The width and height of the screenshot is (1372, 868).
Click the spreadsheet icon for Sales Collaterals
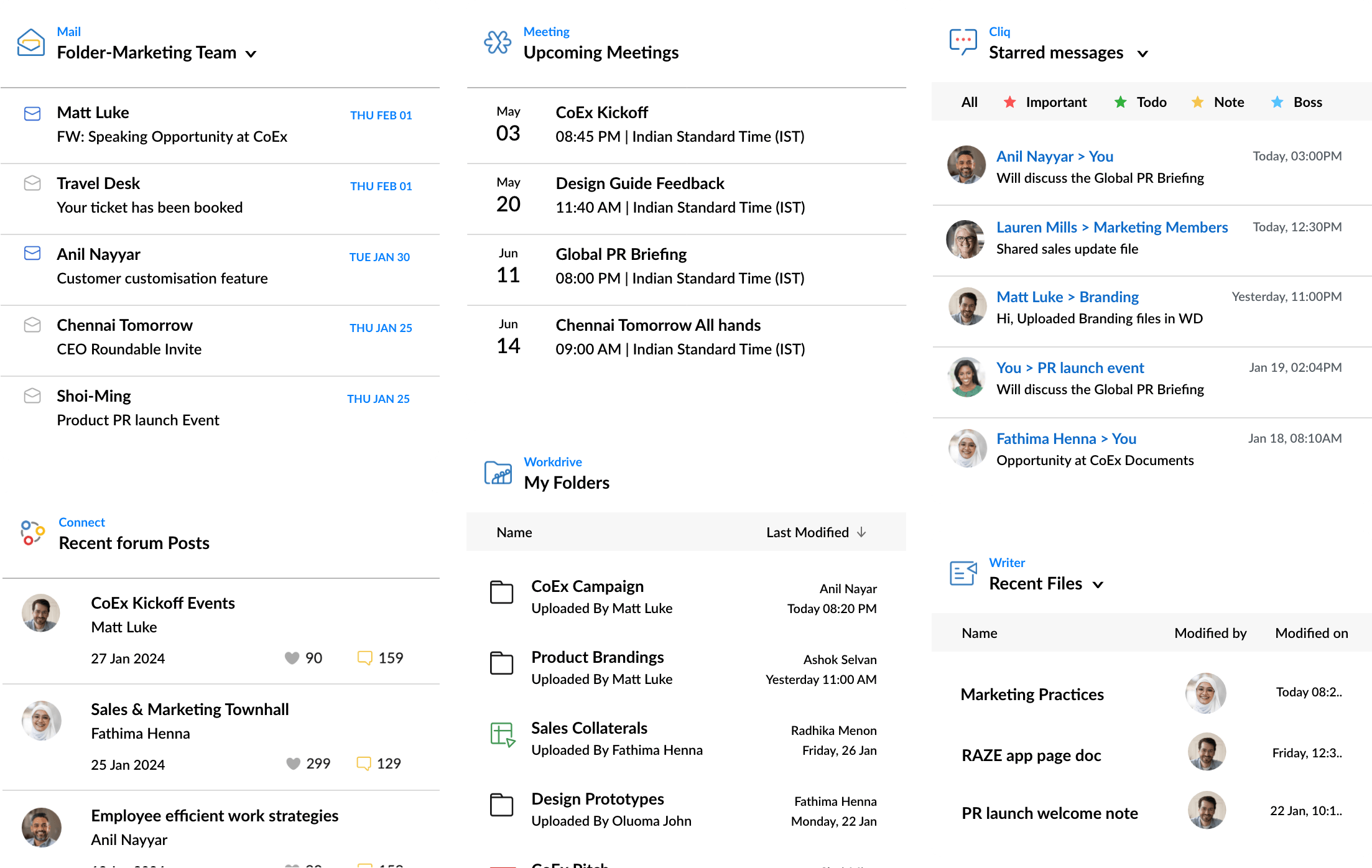point(503,736)
